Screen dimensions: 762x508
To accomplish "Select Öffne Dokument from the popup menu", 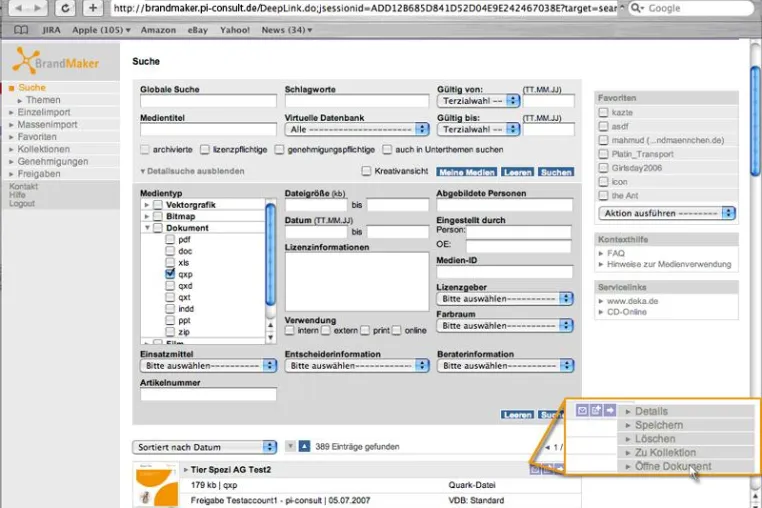I will point(673,466).
